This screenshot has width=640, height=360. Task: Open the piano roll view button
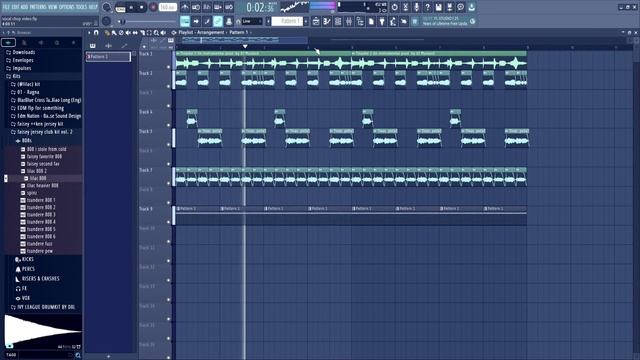[327, 21]
